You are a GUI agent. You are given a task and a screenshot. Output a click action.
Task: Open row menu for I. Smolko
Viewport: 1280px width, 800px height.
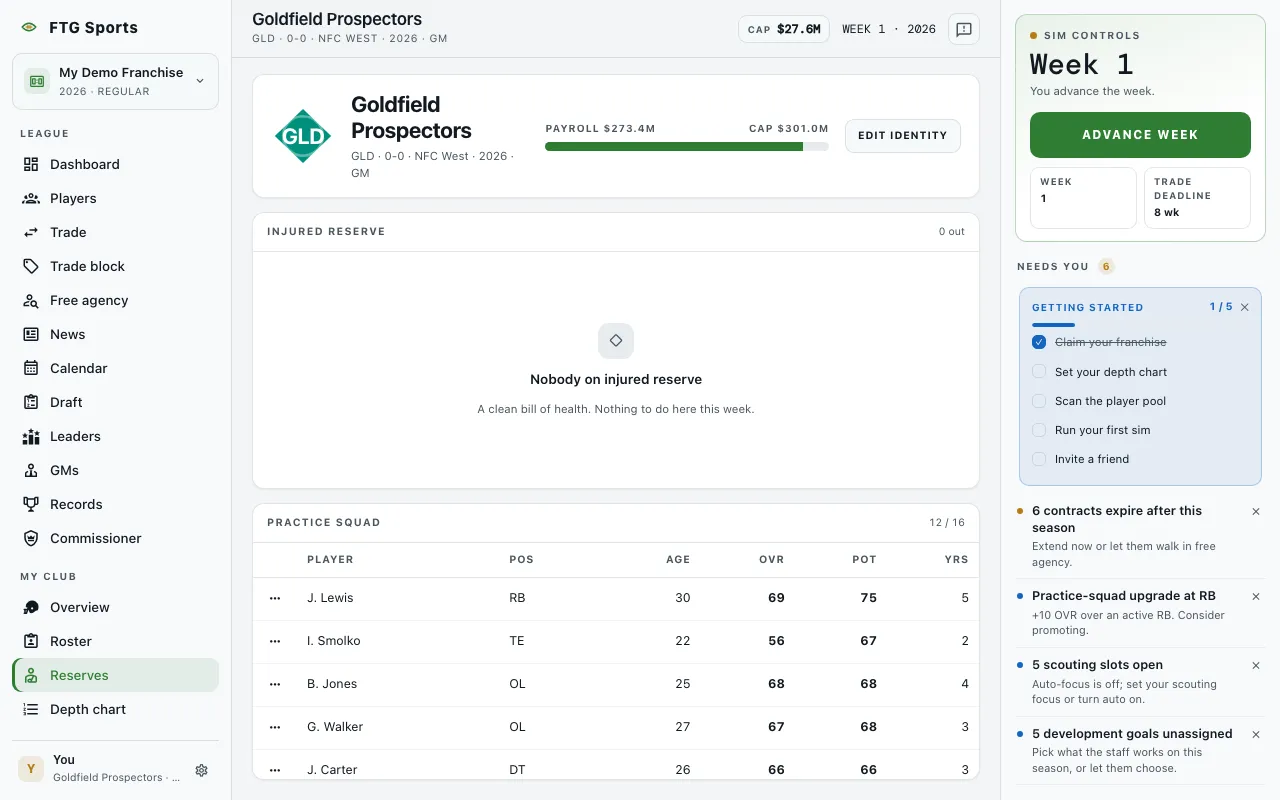(x=275, y=641)
